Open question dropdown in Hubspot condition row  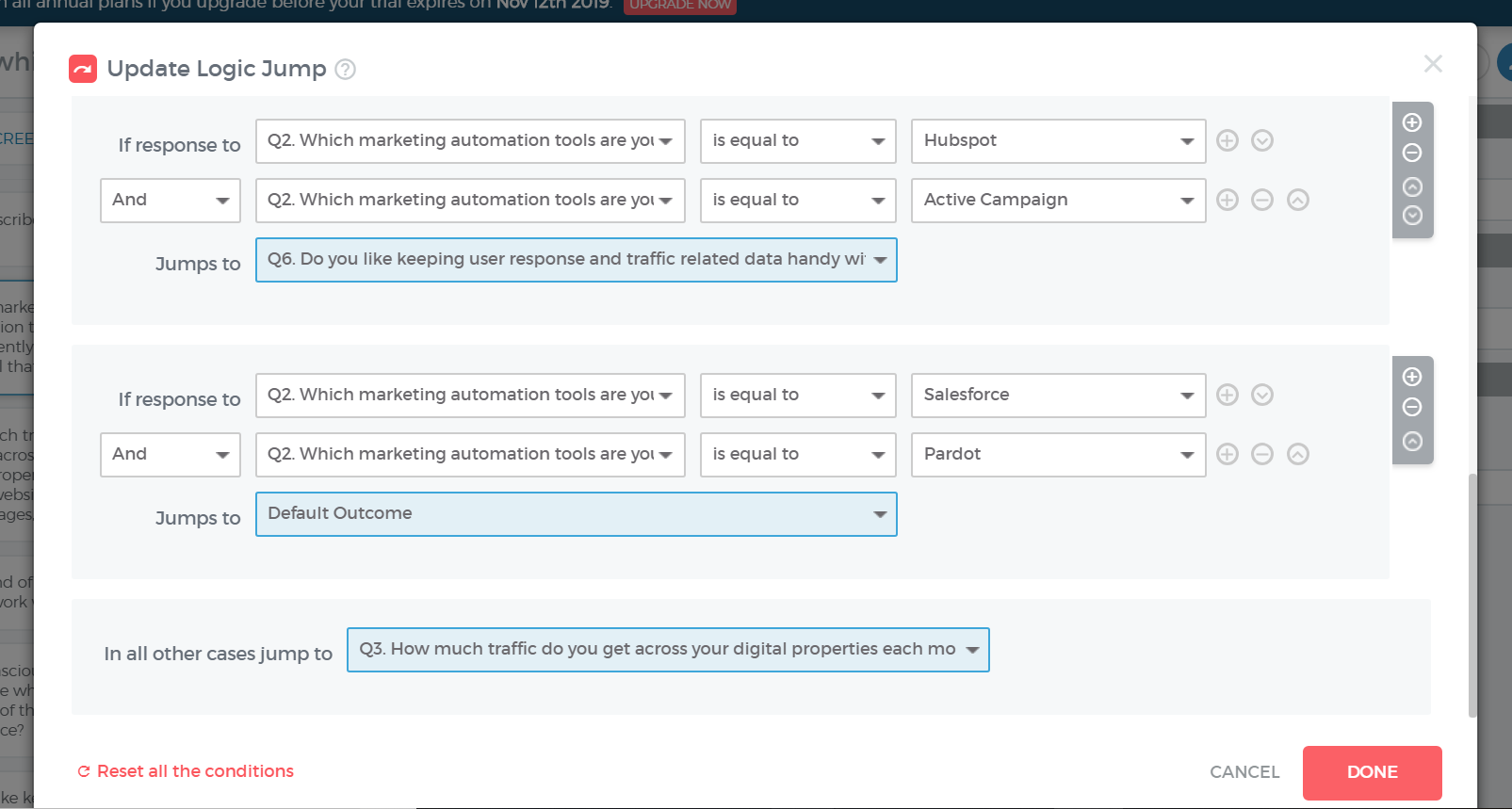click(x=470, y=141)
